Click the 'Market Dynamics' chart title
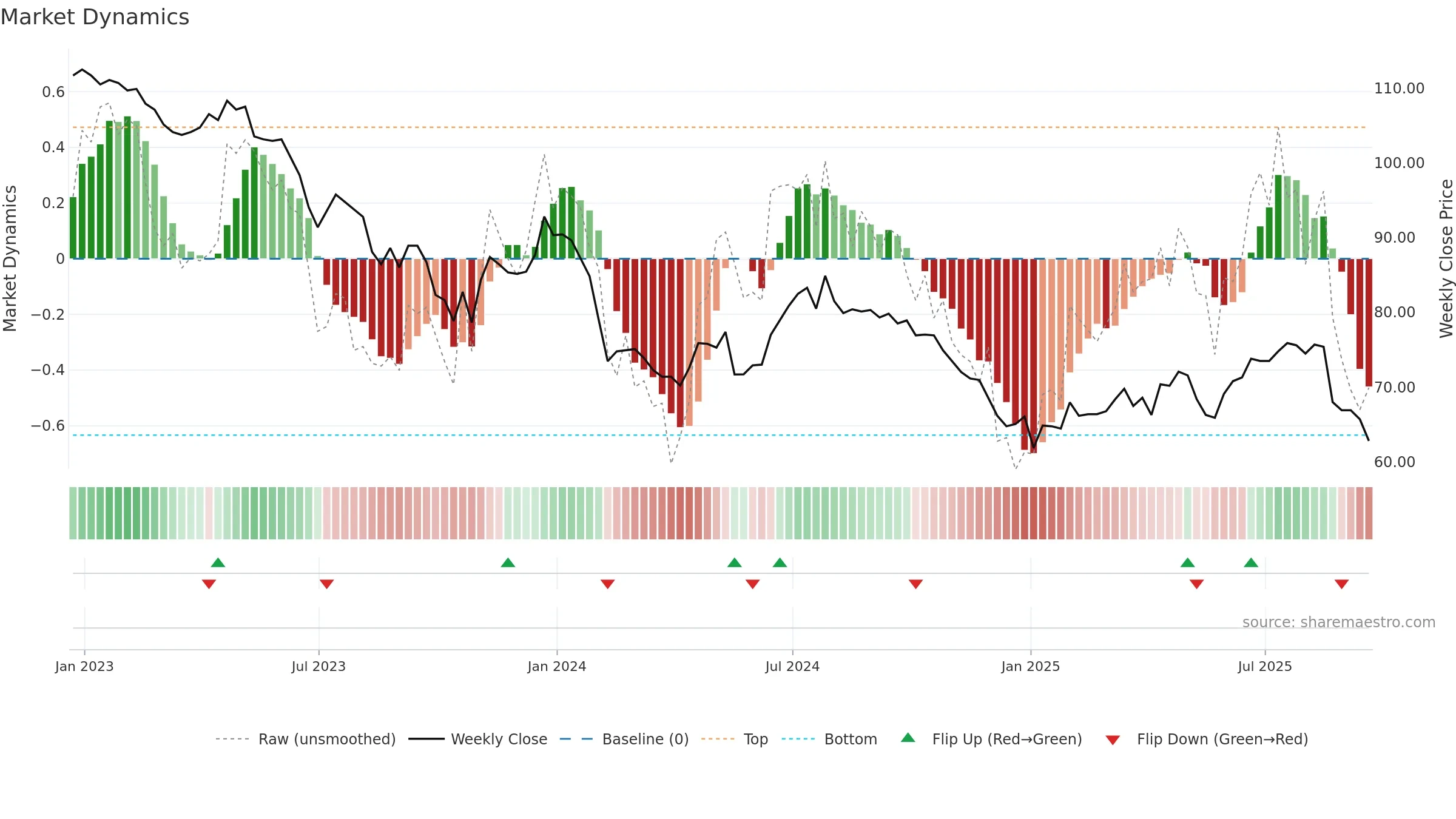This screenshot has width=1456, height=819. click(x=95, y=17)
